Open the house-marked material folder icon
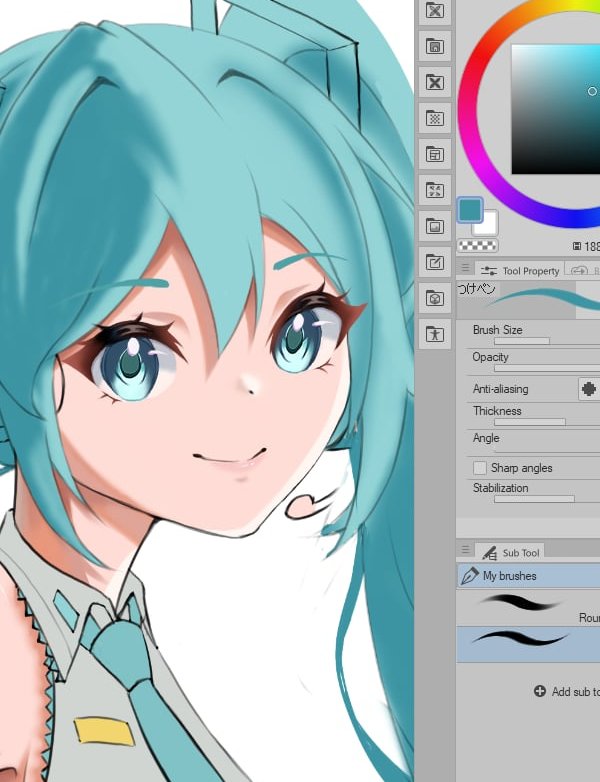Image resolution: width=600 pixels, height=782 pixels. [435, 47]
